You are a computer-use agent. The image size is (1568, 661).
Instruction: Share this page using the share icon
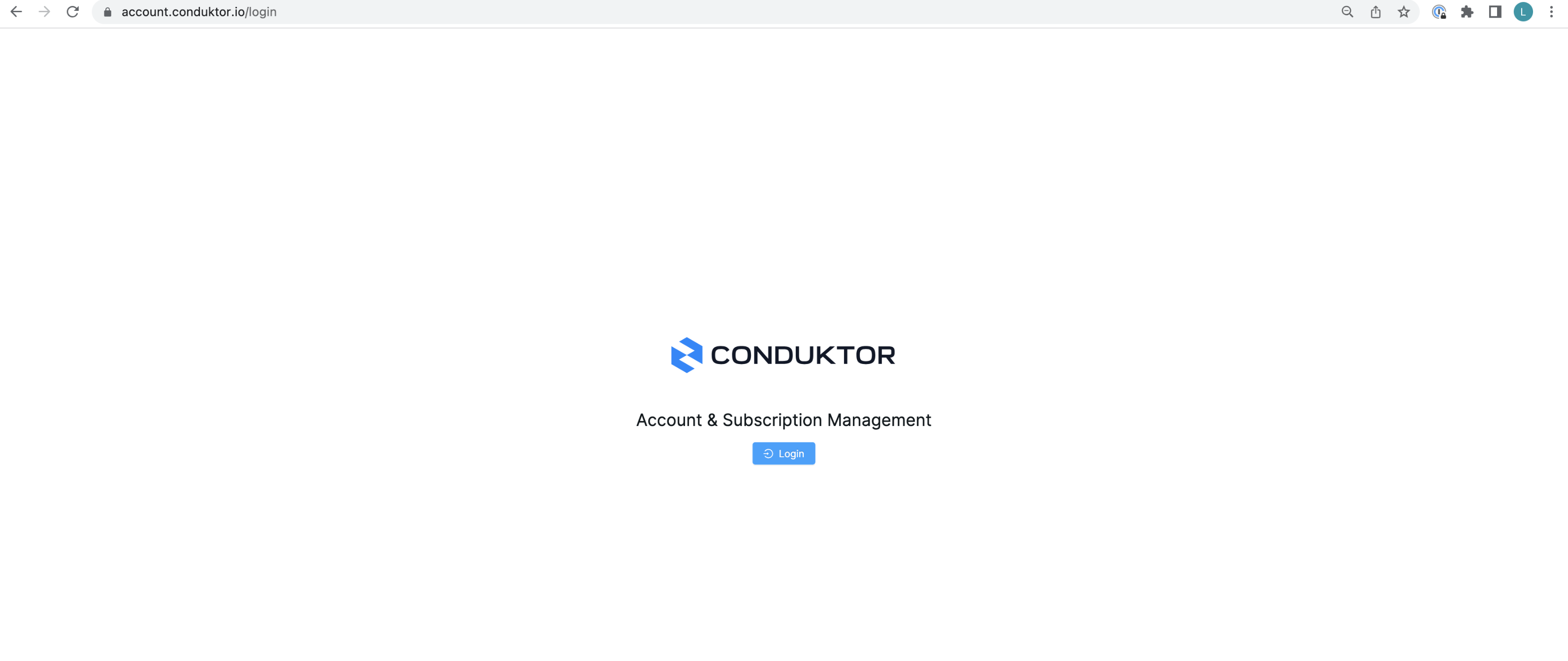pos(1375,11)
